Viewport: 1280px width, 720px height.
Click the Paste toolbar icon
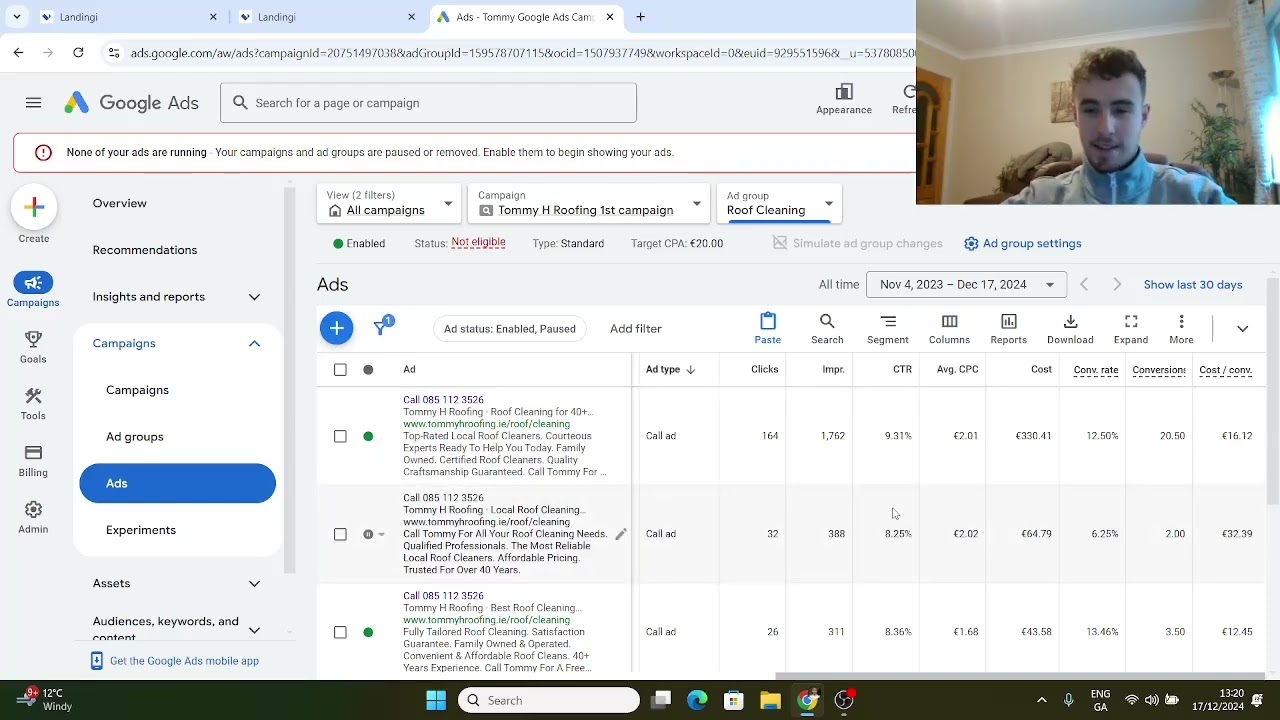pos(768,328)
